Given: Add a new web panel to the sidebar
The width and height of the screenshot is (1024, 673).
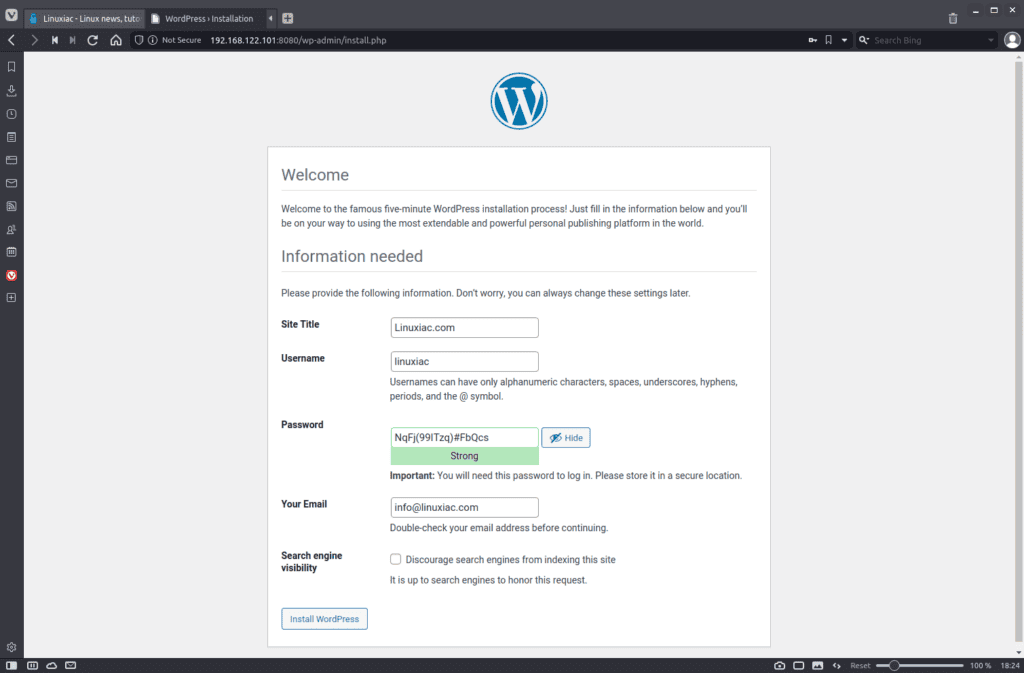Looking at the screenshot, I should pos(11,298).
